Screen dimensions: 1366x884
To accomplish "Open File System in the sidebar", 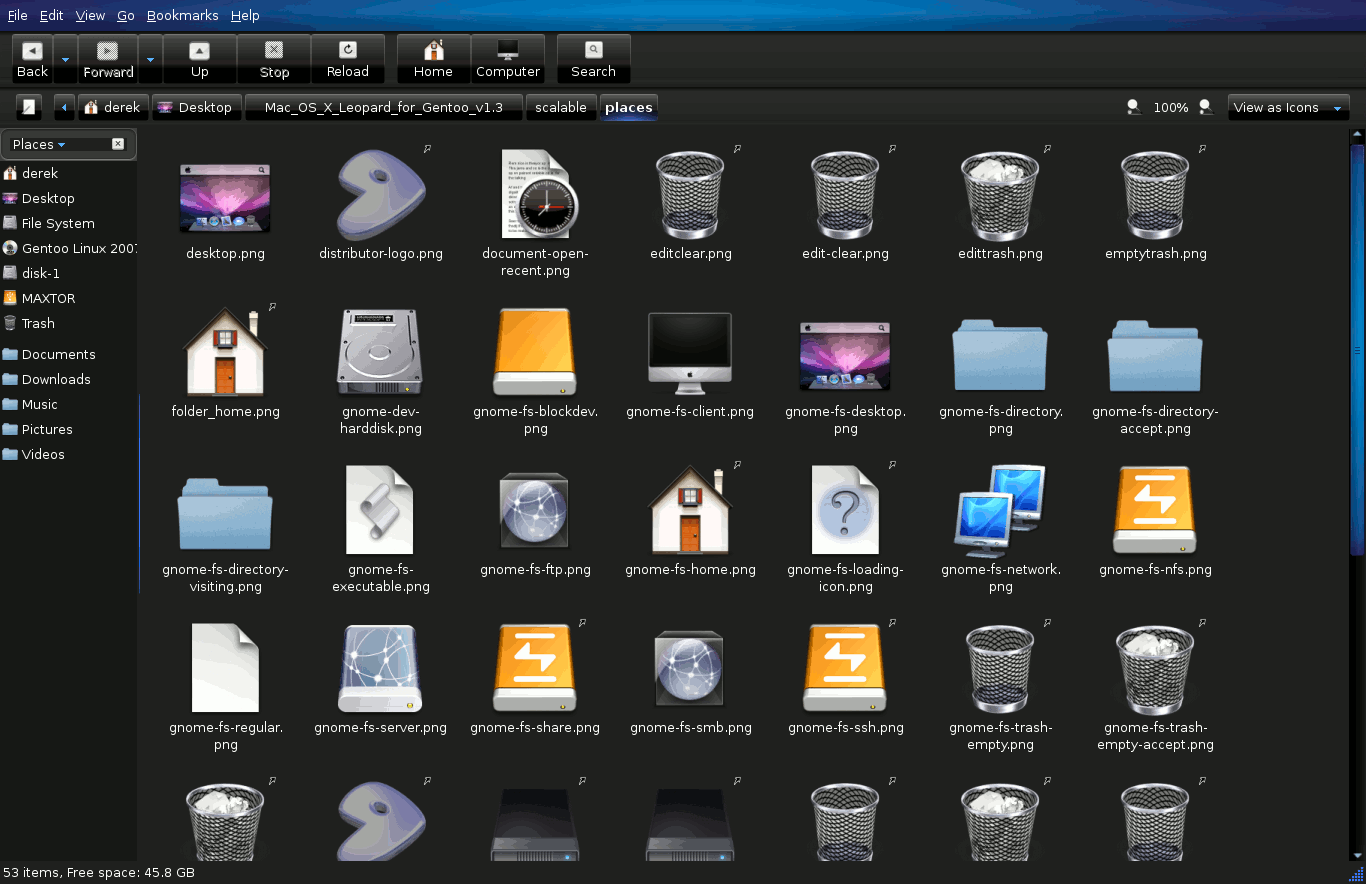I will click(x=69, y=223).
